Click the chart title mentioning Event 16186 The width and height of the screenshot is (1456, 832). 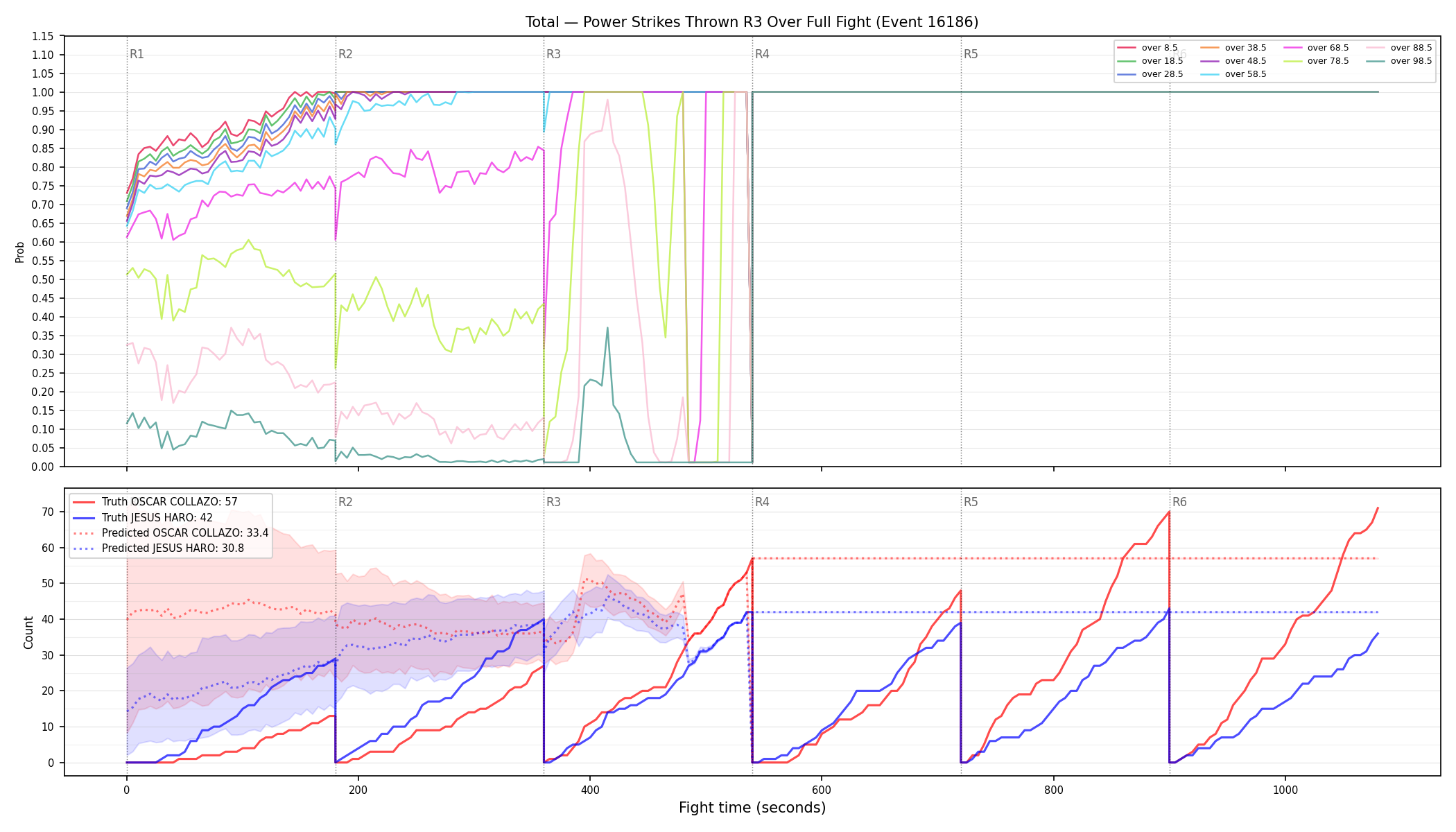click(752, 22)
